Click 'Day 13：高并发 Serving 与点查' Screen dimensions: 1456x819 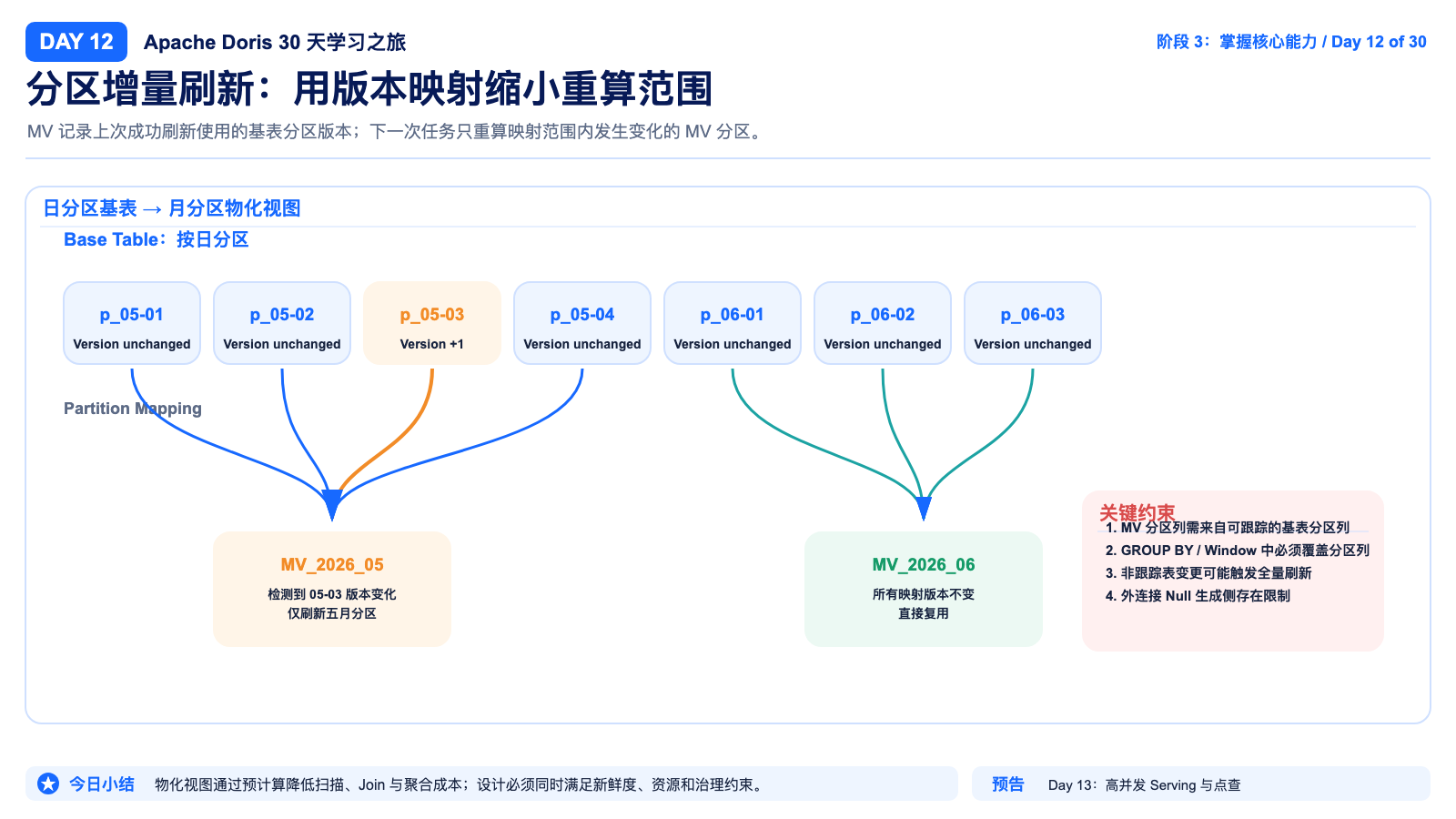[x=1145, y=784]
